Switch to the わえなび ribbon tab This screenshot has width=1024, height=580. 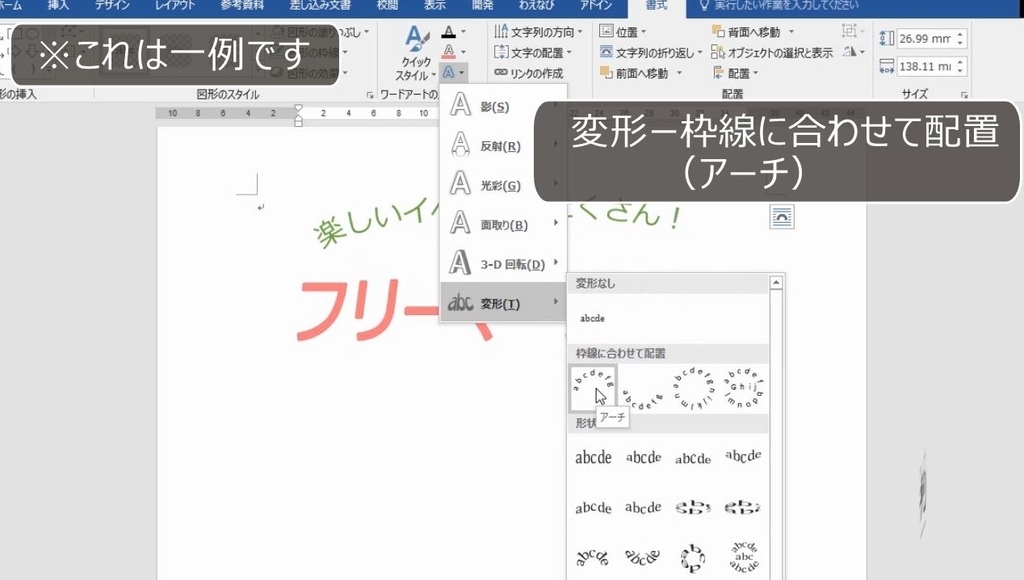click(x=536, y=5)
